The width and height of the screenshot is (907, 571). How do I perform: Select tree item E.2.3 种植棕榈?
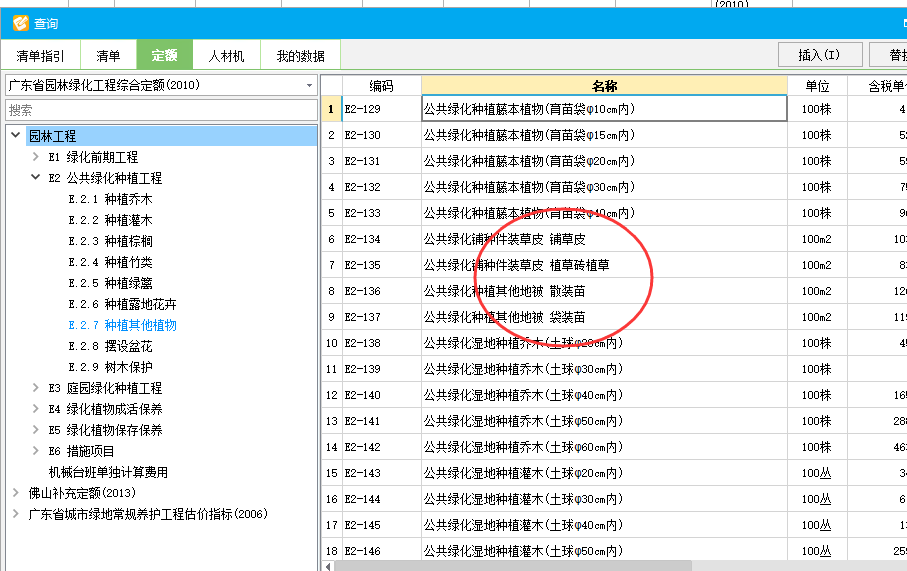(110, 241)
